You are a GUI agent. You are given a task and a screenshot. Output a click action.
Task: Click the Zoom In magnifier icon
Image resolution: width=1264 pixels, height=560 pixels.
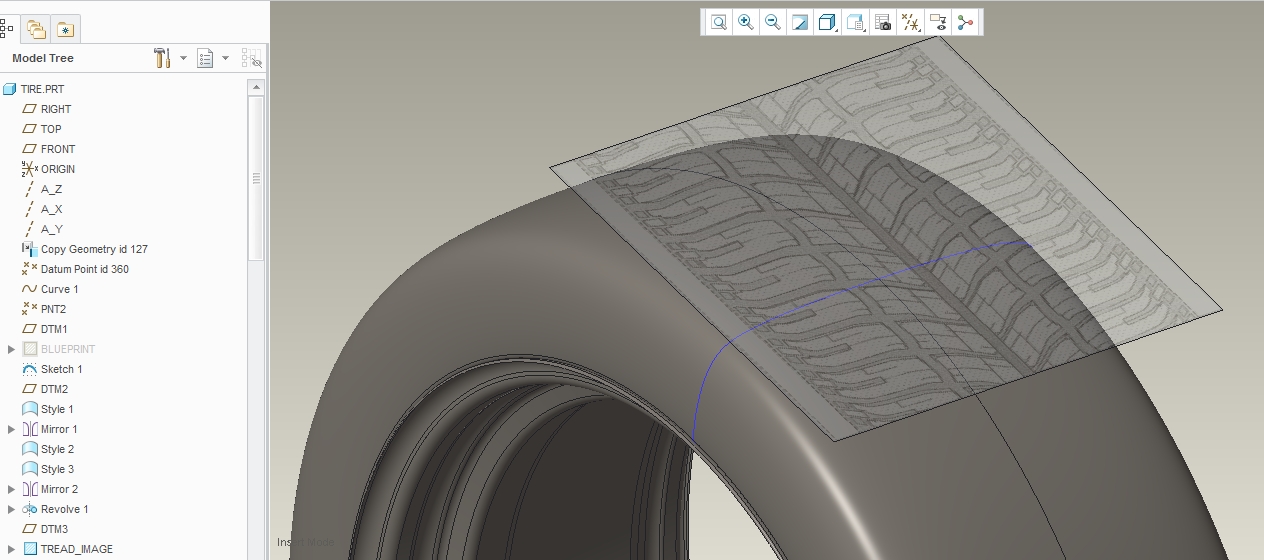coord(746,22)
